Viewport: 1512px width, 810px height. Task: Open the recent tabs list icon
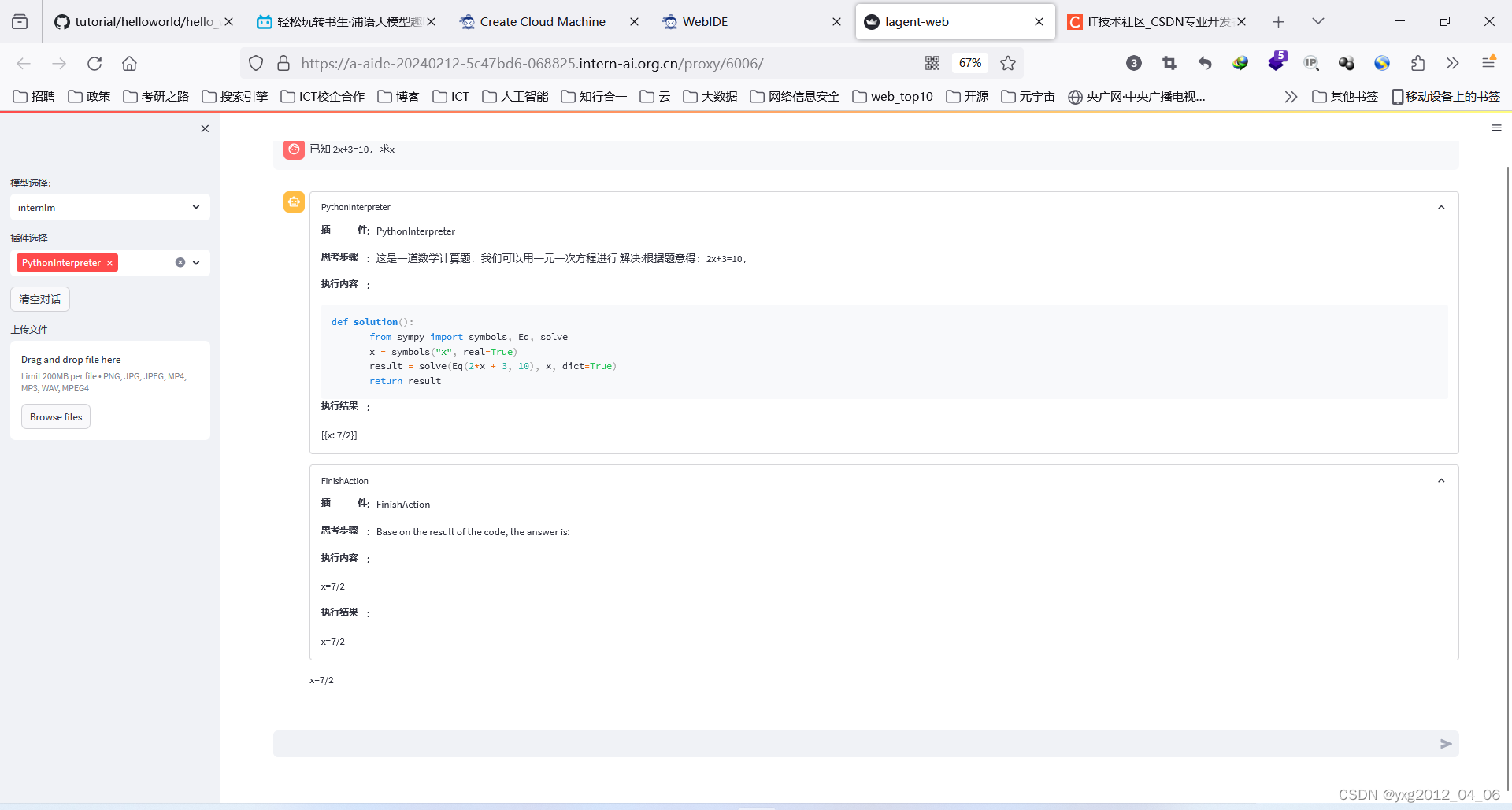coord(20,21)
